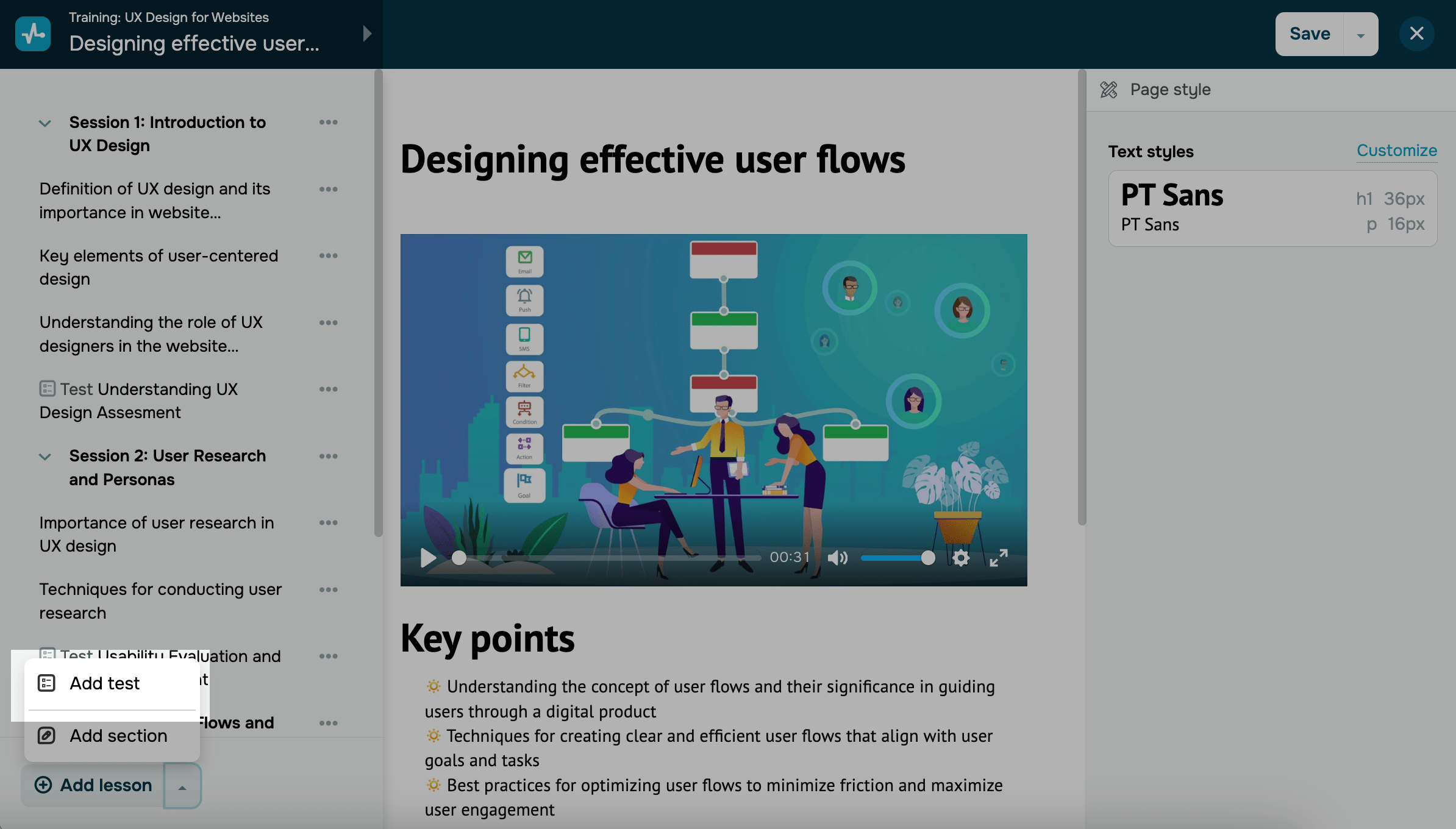Collapse Session 1: Introduction to UX Design
This screenshot has width=1456, height=829.
tap(45, 123)
